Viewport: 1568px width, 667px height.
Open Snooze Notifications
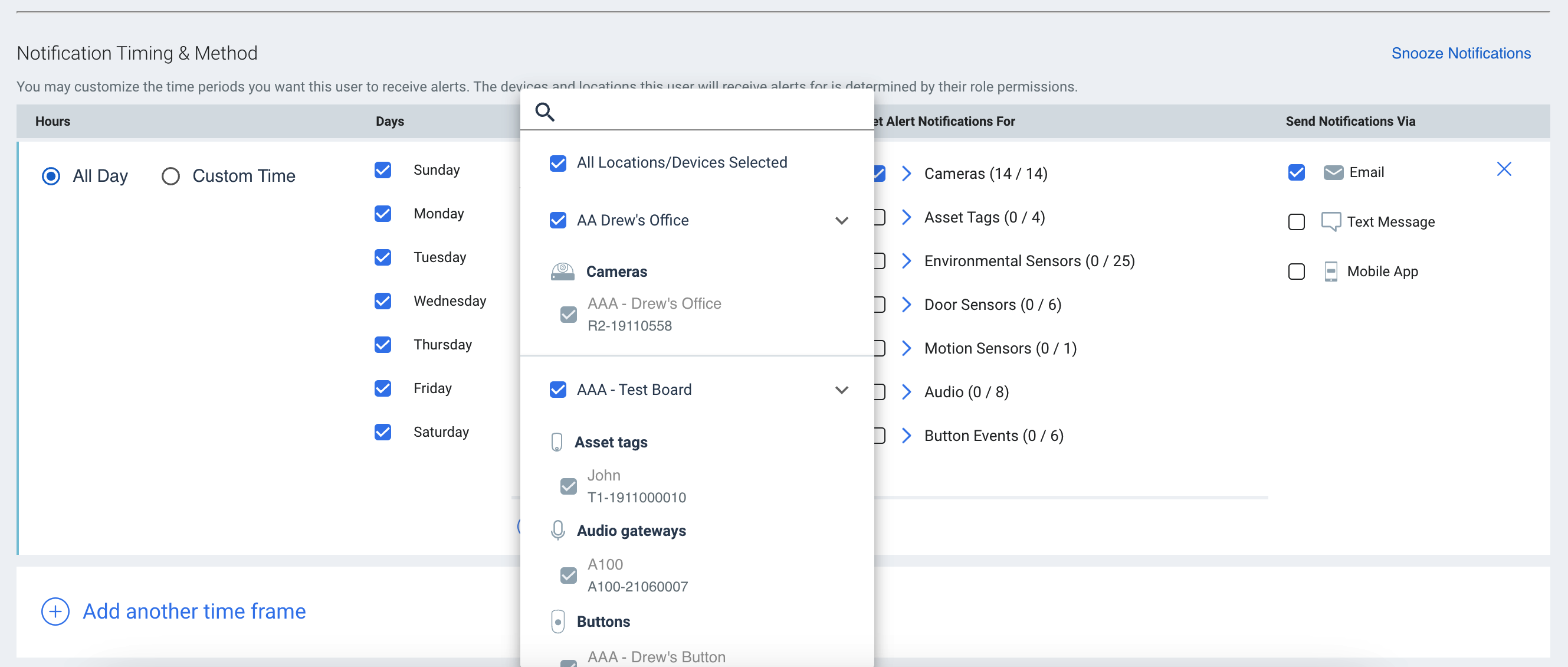(1461, 53)
